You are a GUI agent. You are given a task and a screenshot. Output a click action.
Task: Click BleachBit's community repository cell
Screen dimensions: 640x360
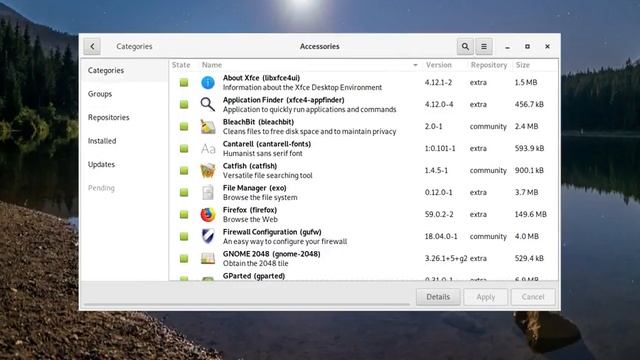488,127
